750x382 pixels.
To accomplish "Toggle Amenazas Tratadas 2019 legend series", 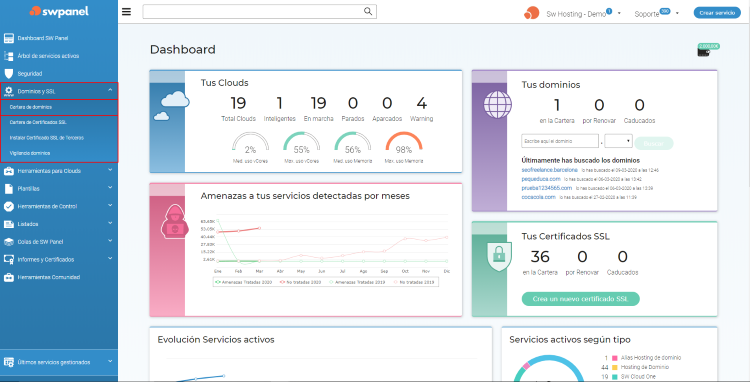I will (356, 283).
